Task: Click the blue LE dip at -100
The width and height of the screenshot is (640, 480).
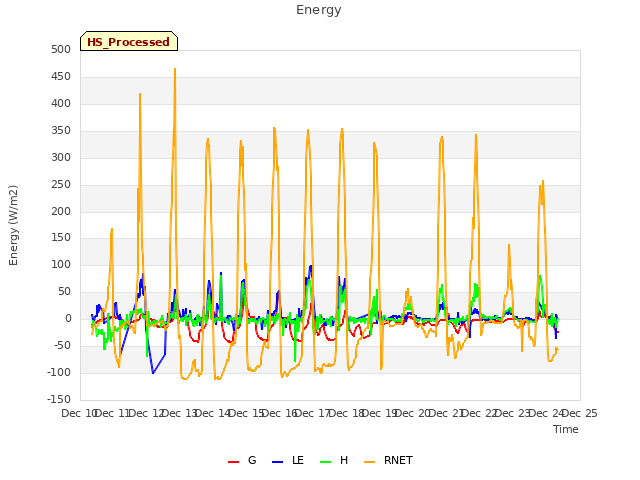Action: (153, 373)
